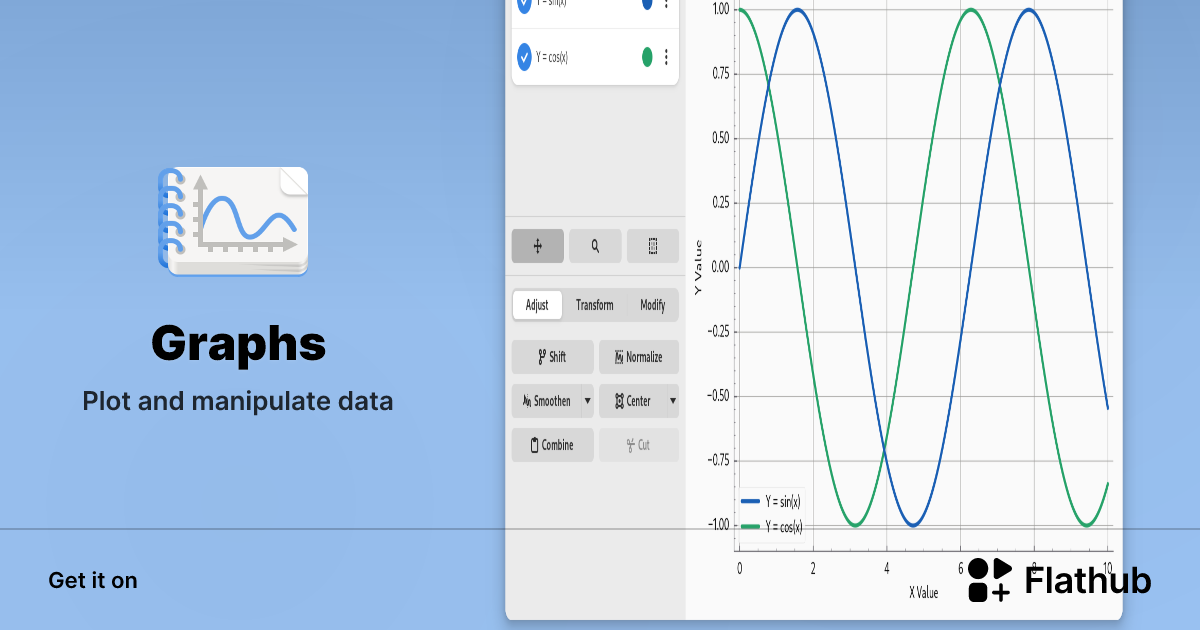
Task: Open the green color swatch for cos(x)
Action: point(647,57)
